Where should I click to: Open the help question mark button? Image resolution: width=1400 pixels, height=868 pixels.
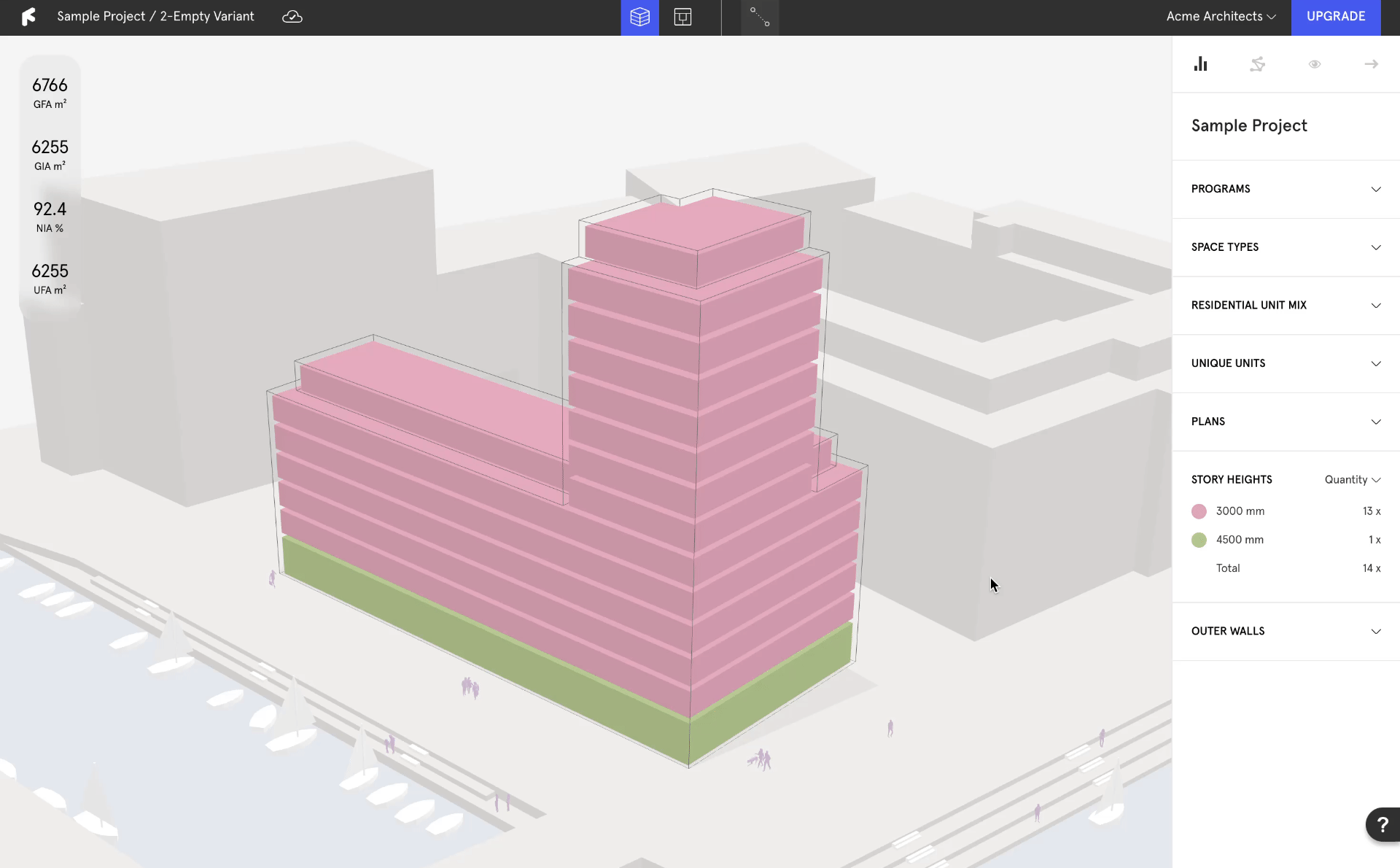1382,825
